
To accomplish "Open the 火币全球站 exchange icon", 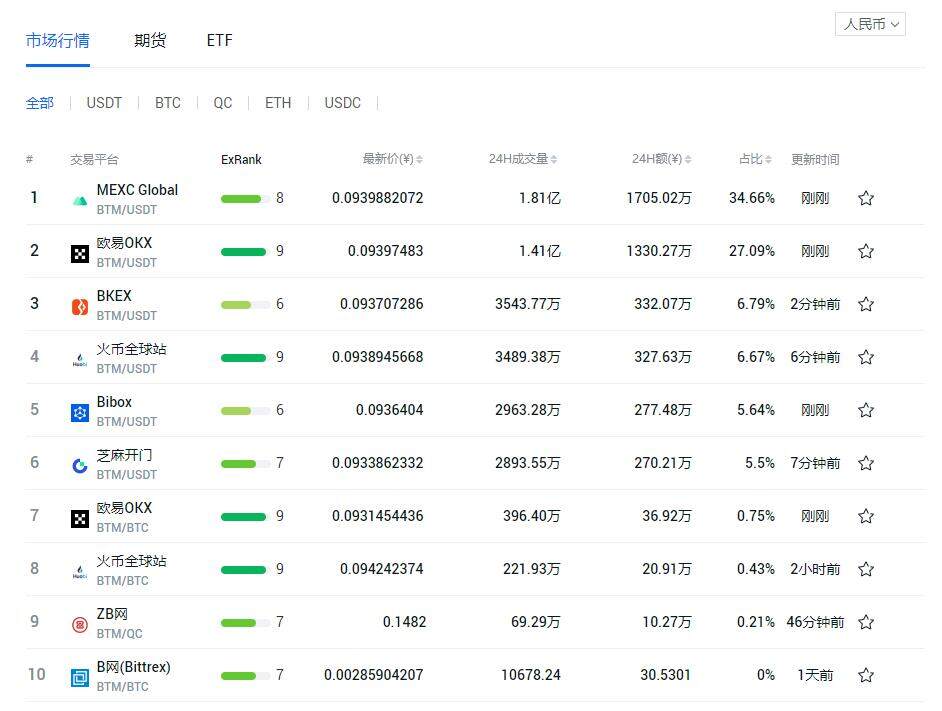I will tap(79, 357).
